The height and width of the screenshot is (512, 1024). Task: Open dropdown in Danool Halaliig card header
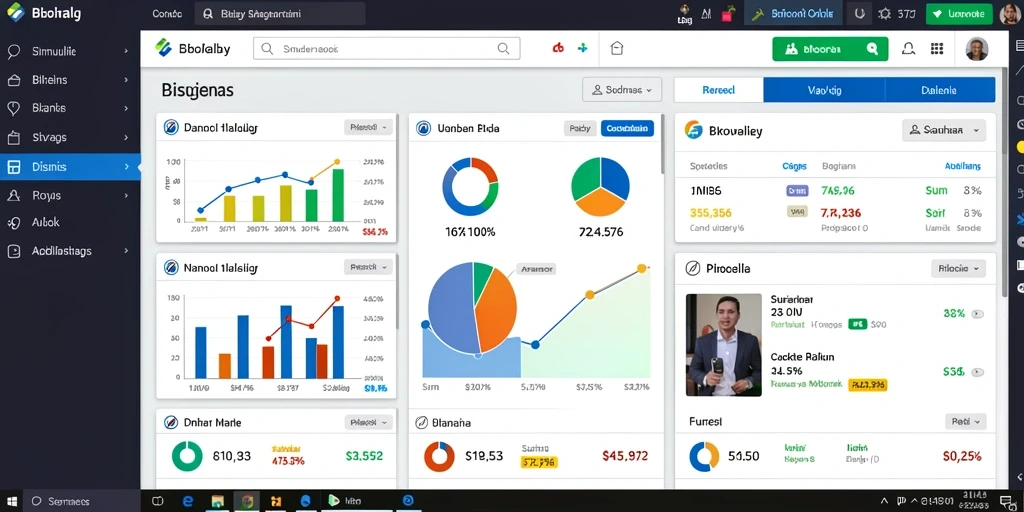click(x=368, y=127)
